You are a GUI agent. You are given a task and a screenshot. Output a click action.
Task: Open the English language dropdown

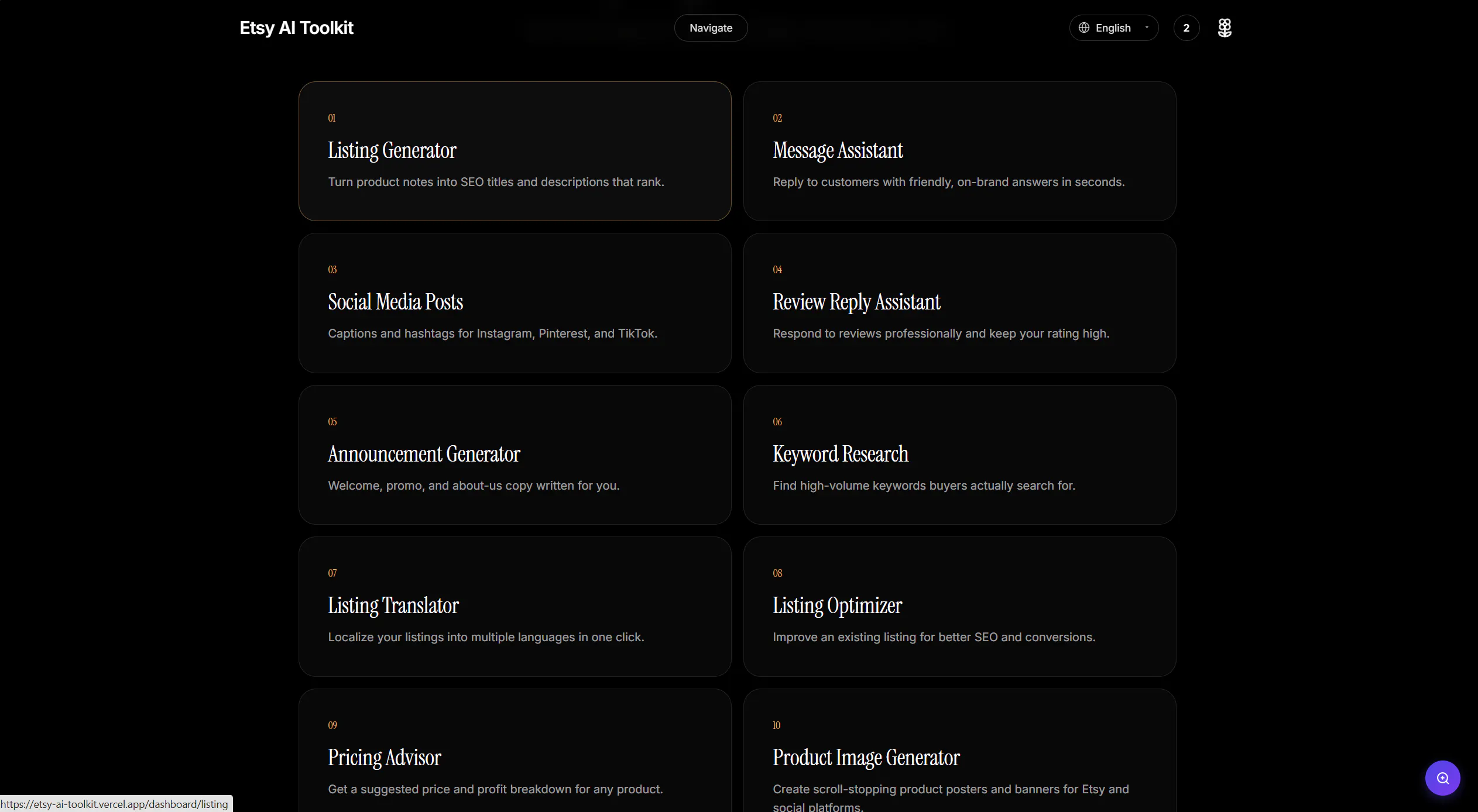point(1113,27)
